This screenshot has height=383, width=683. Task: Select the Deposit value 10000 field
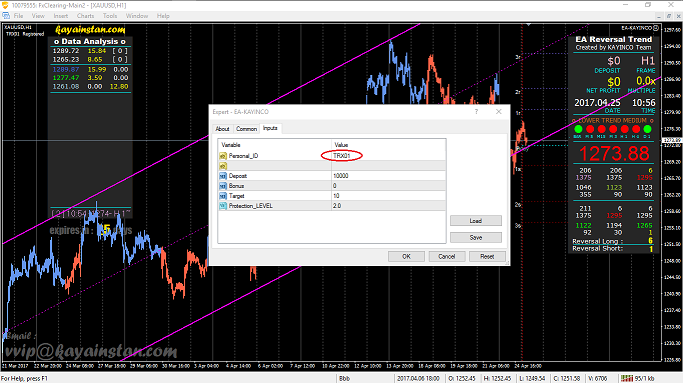(389, 176)
